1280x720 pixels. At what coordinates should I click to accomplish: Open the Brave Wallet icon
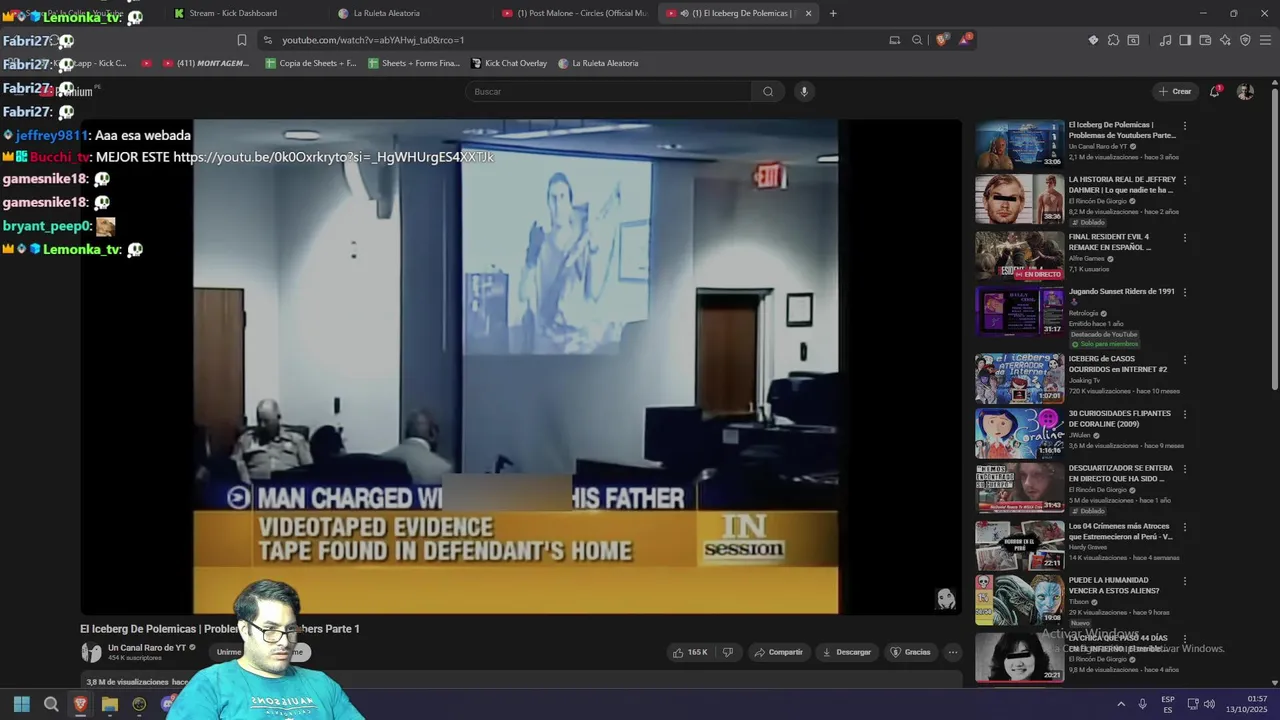tap(1205, 40)
